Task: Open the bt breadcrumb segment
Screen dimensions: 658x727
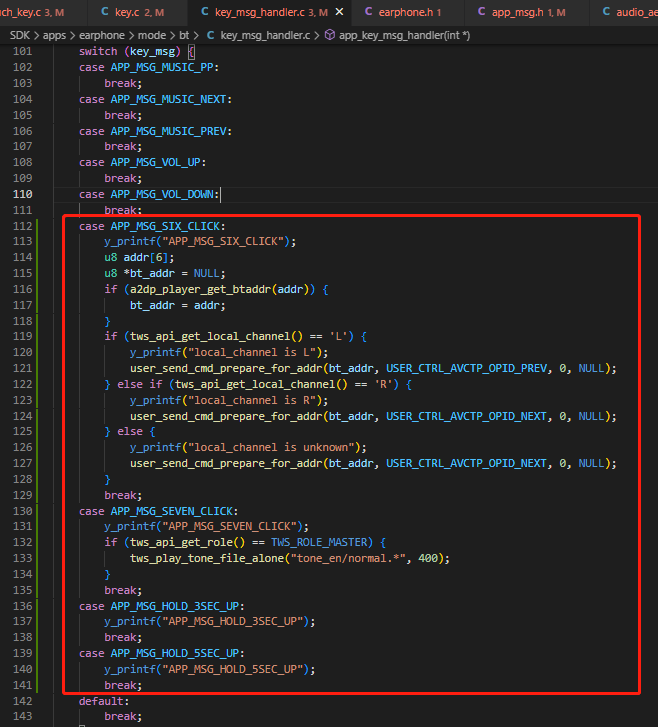Action: click(184, 35)
